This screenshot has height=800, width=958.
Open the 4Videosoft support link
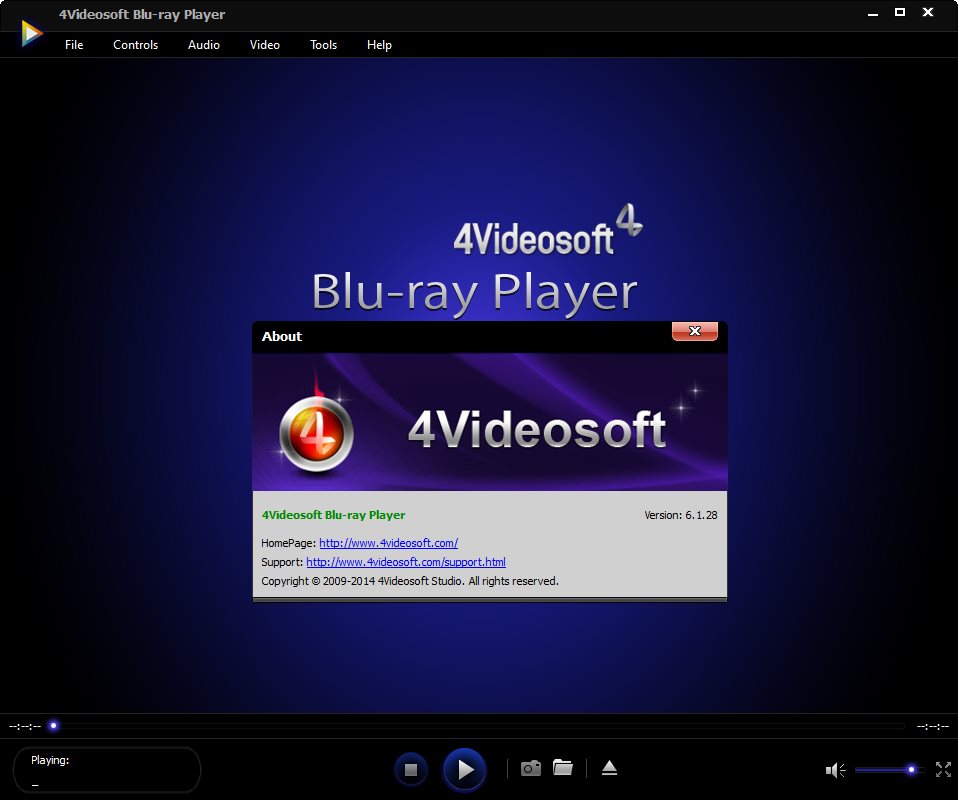coord(406,562)
